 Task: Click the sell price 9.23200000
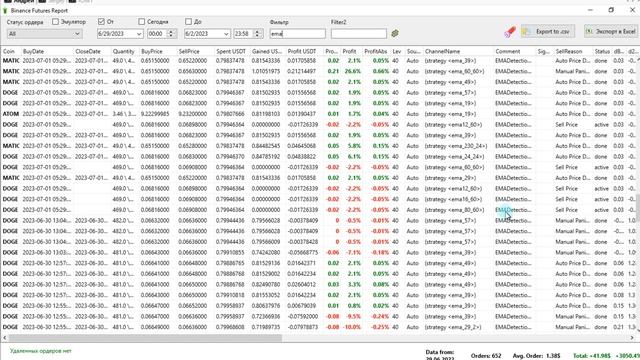click(192, 114)
